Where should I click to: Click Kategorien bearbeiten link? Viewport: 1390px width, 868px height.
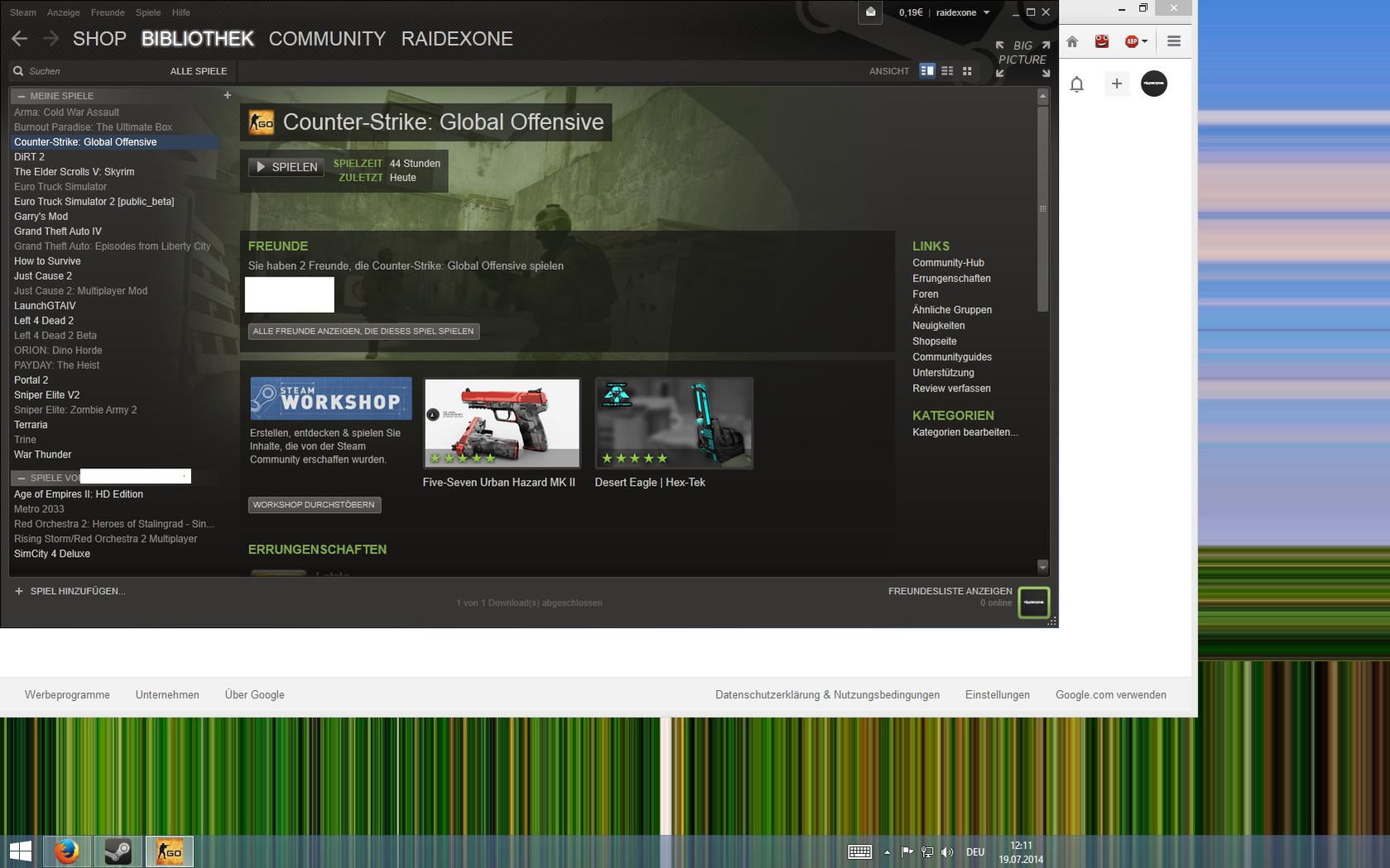965,433
